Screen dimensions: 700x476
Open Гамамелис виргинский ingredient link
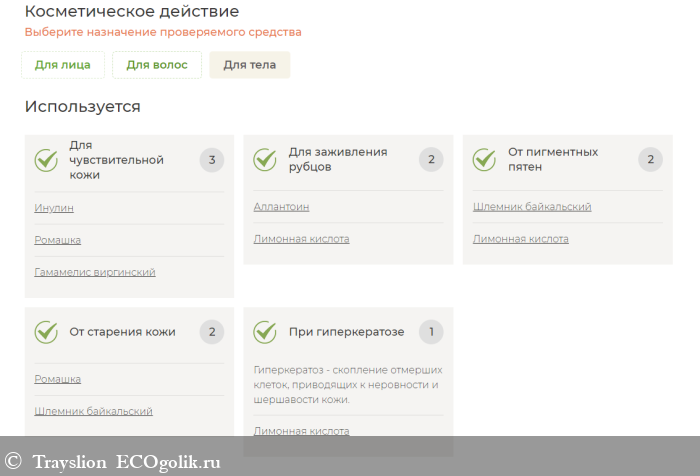click(x=95, y=272)
